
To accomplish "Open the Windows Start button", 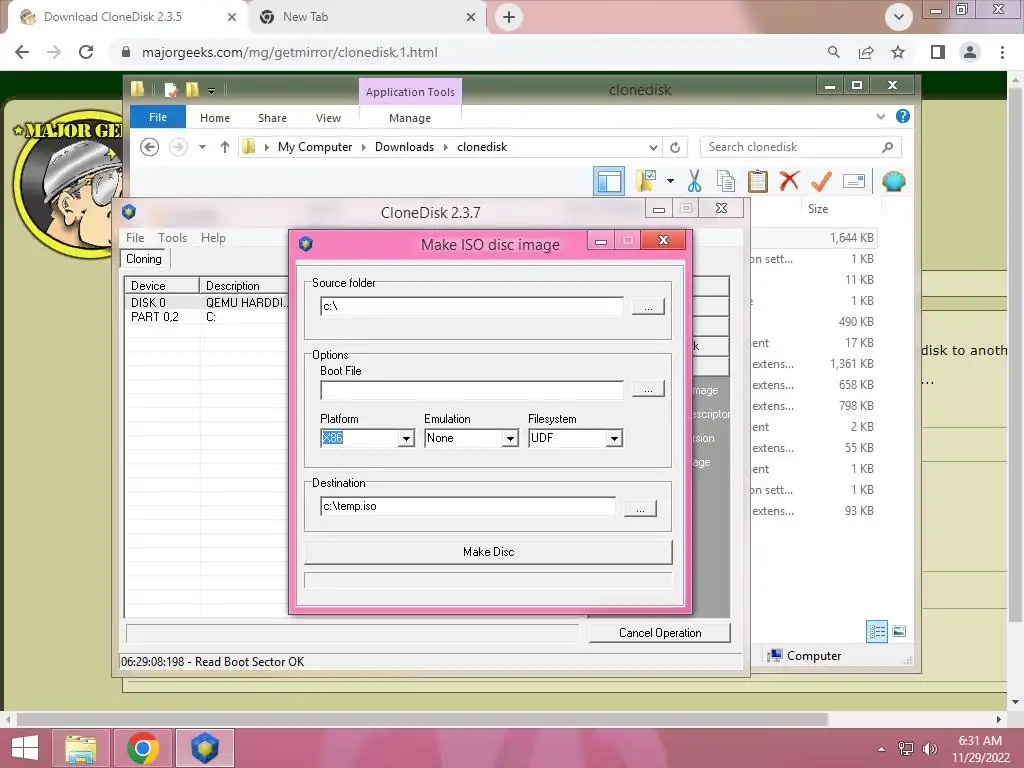I will (x=25, y=748).
